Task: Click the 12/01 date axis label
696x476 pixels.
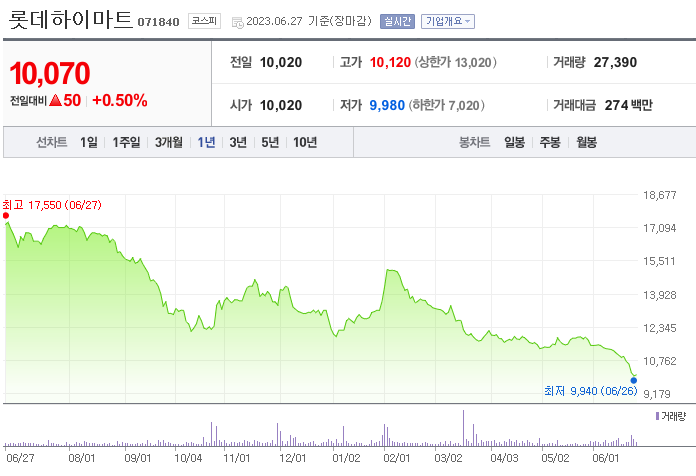Action: 293,458
